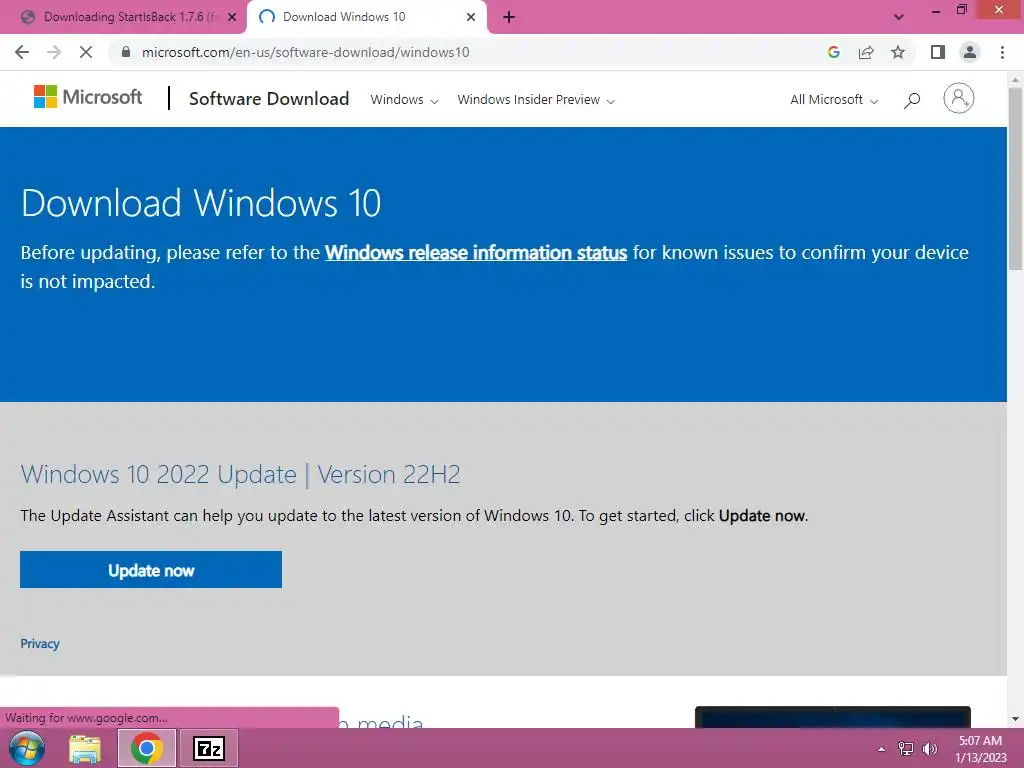Open 7-Zip from the taskbar
The width and height of the screenshot is (1024, 768).
coord(209,748)
